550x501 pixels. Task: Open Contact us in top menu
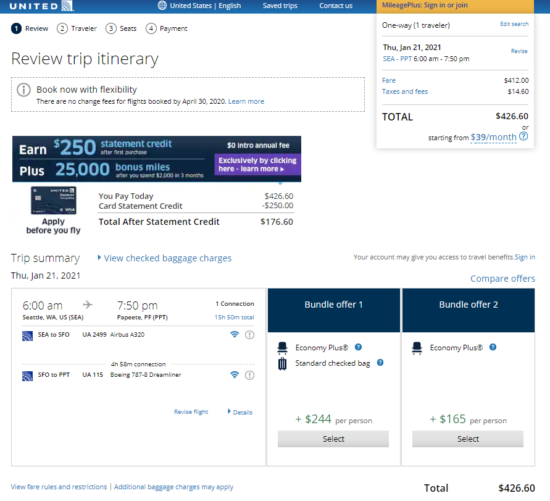[x=336, y=6]
